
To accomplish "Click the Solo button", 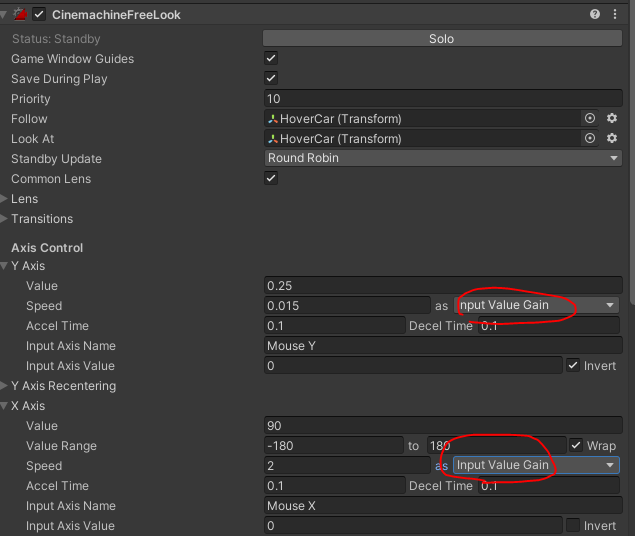I will click(x=442, y=38).
